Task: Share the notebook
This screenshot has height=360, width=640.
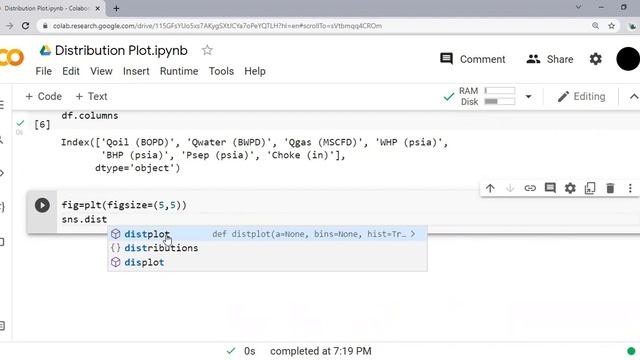Action: click(x=549, y=59)
